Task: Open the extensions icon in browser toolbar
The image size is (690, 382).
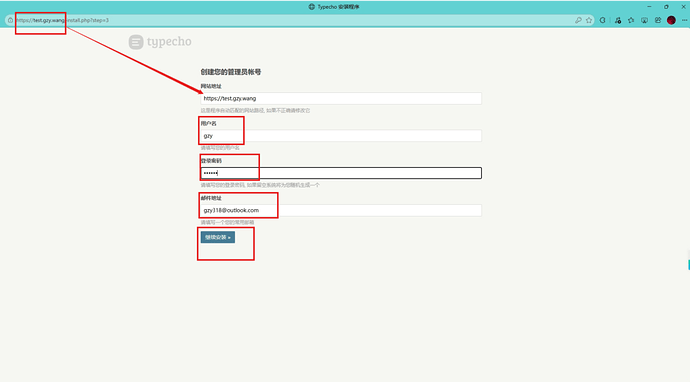Action: click(x=618, y=20)
